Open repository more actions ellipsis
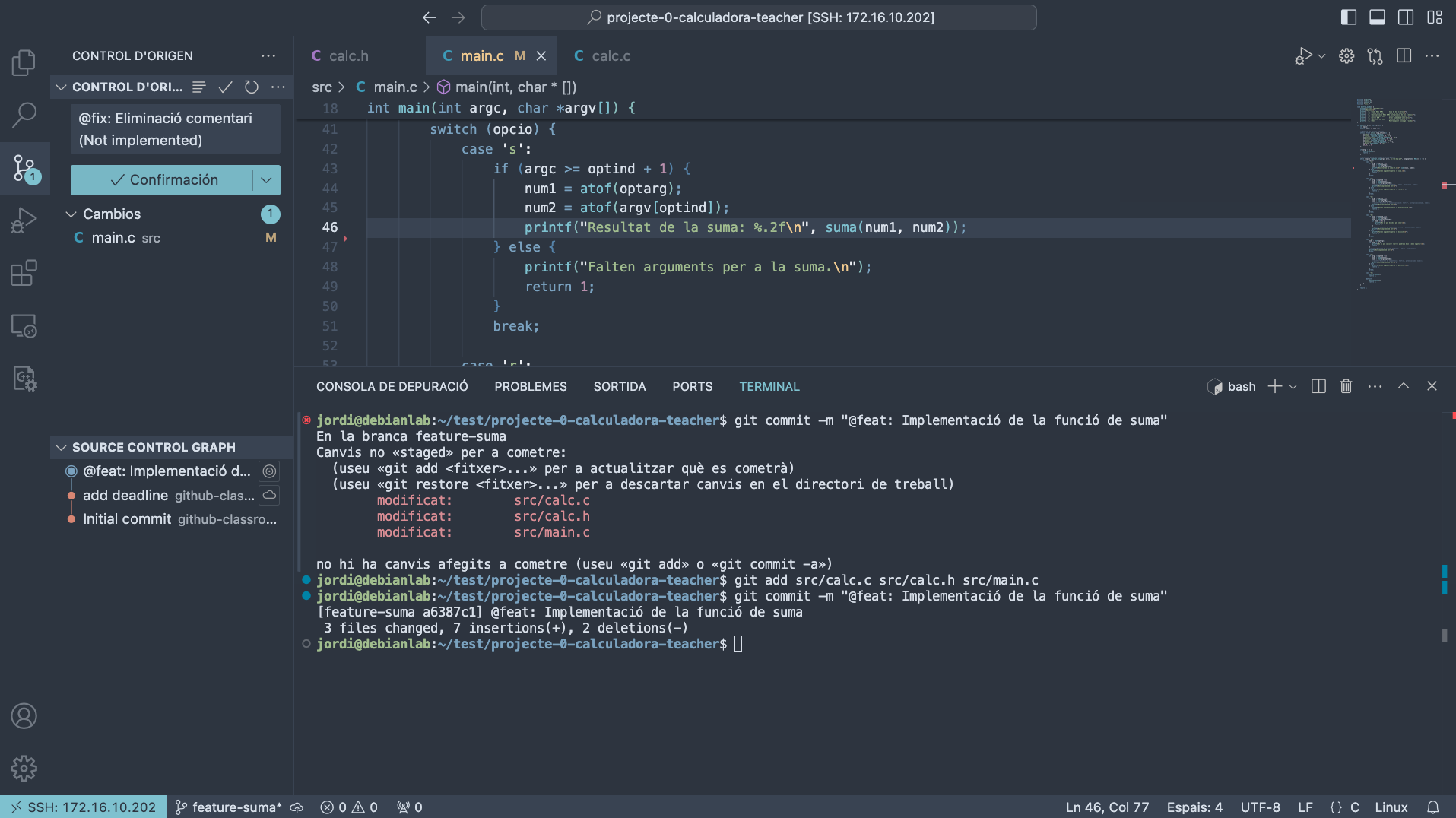This screenshot has height=818, width=1456. click(278, 87)
